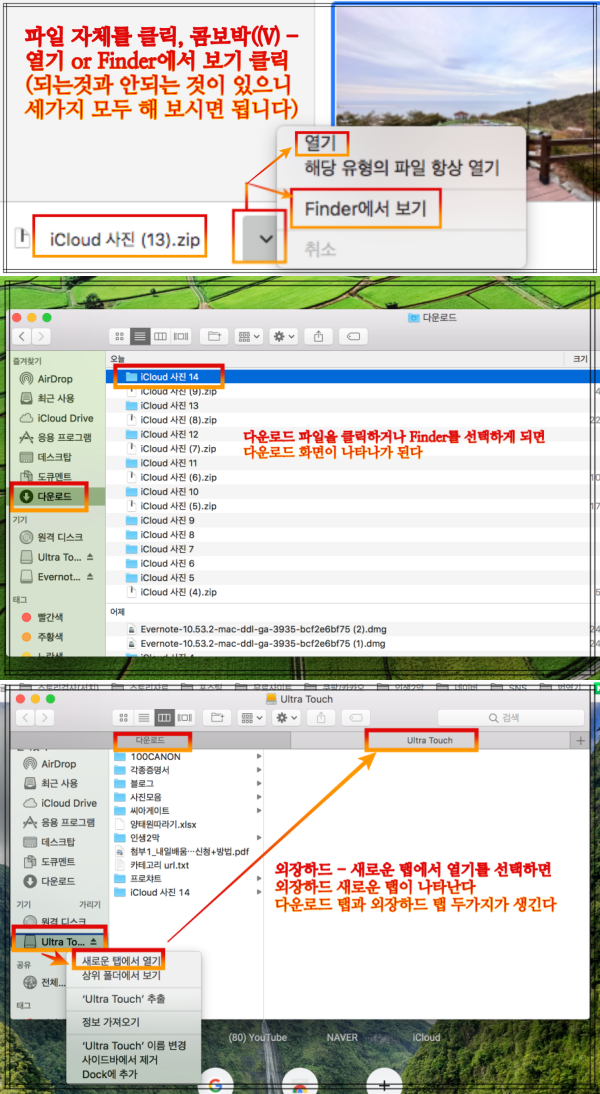Viewport: 600px width, 1094px height.
Task: Choose Dock에 추가 from the context menu
Action: 110,1074
